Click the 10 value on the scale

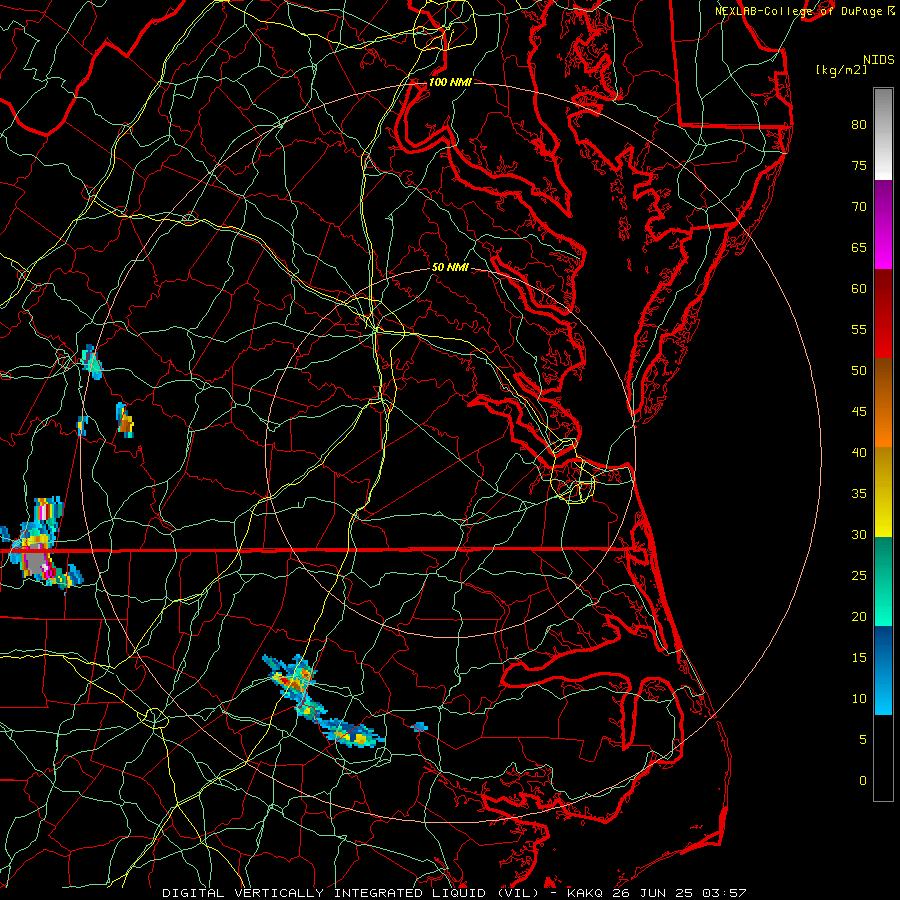pyautogui.click(x=859, y=699)
